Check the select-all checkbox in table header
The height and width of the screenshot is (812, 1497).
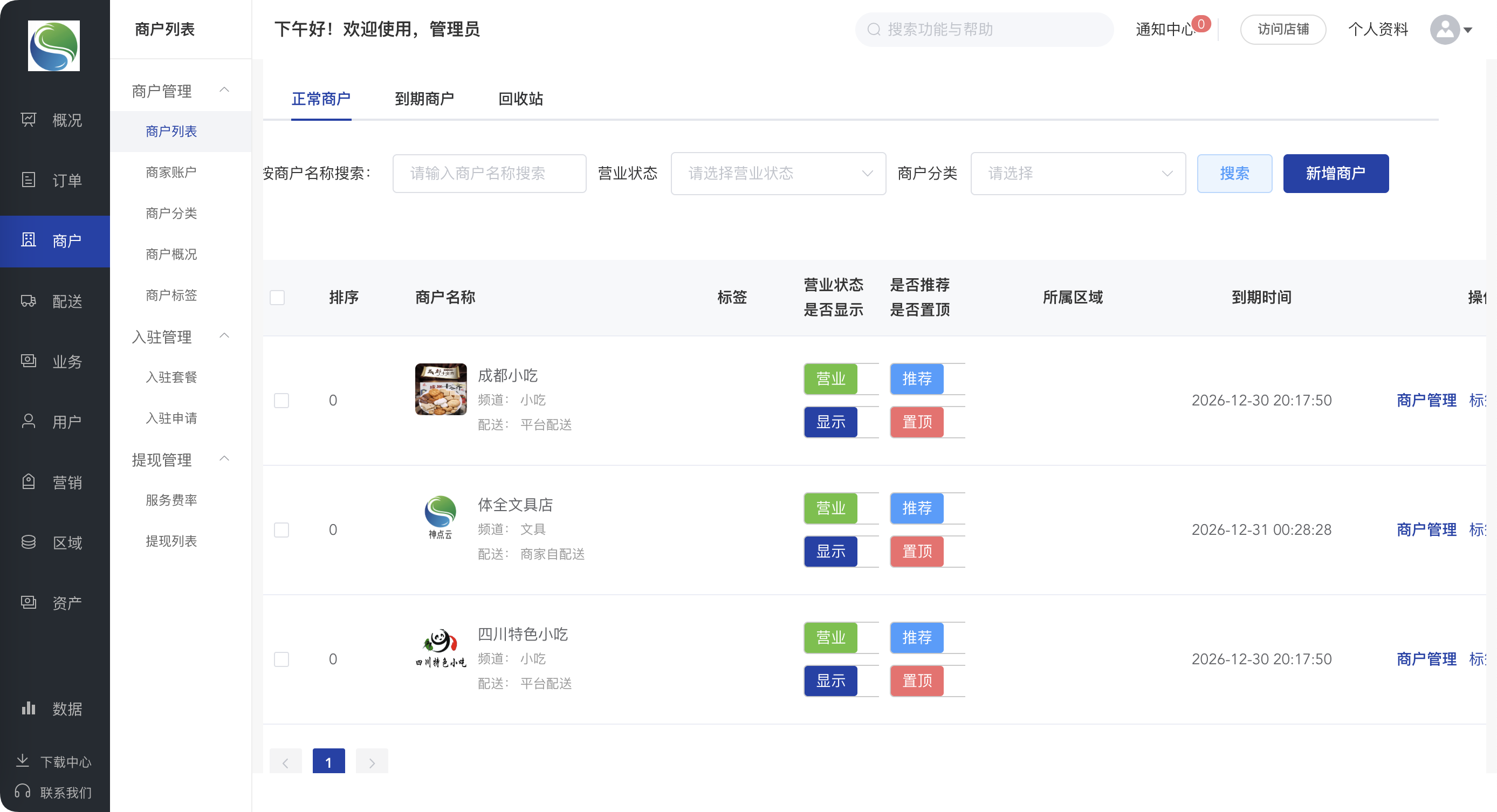pos(277,298)
